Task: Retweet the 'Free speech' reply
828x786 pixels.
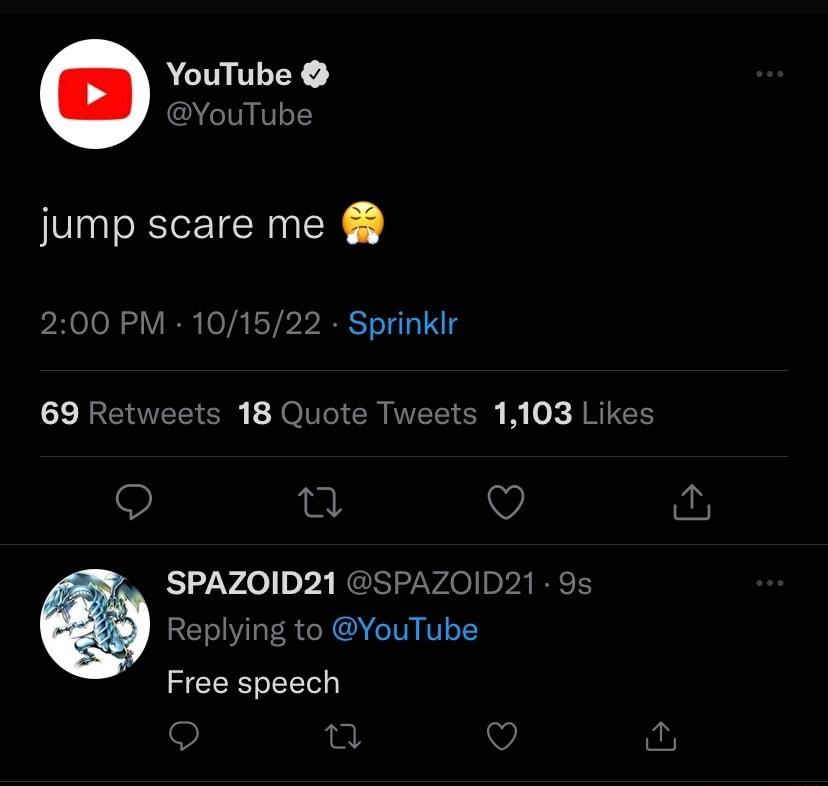Action: coord(342,736)
